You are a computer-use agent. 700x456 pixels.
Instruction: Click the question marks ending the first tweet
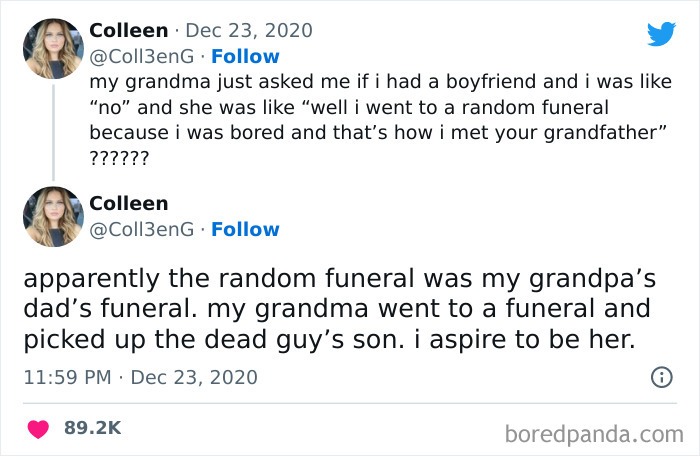pyautogui.click(x=120, y=158)
